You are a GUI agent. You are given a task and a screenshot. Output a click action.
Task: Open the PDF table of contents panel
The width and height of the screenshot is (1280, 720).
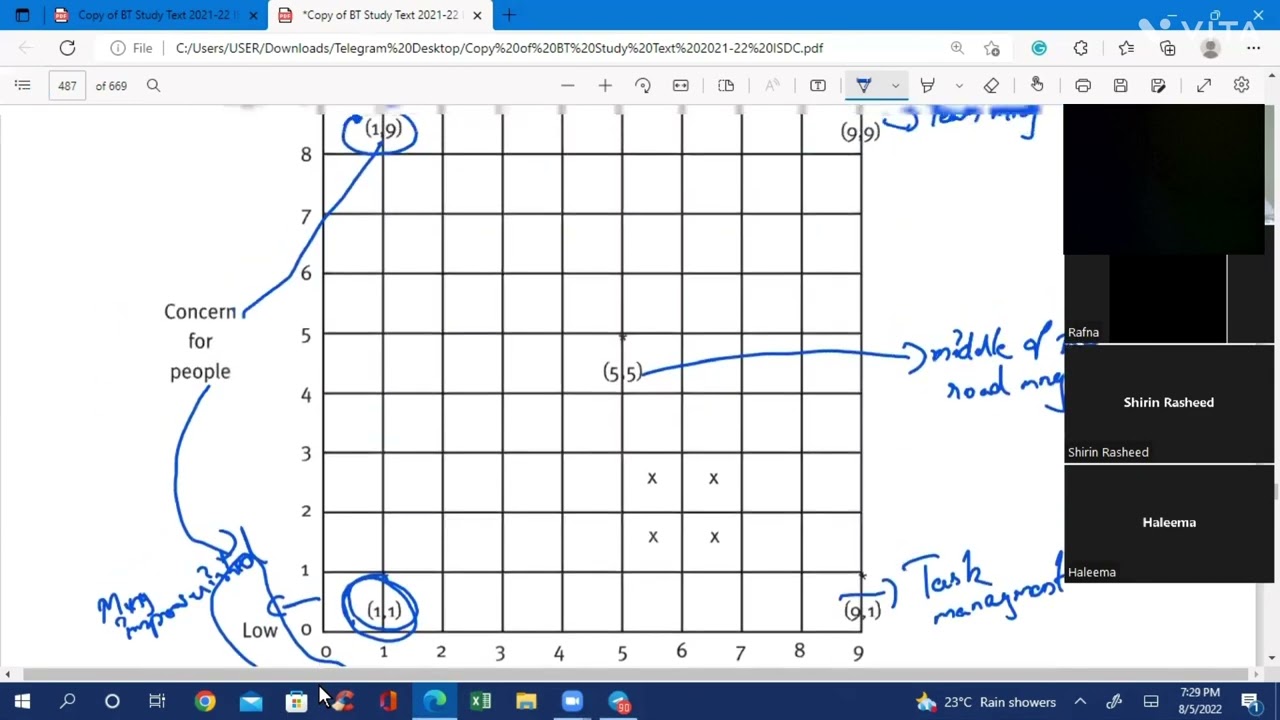pyautogui.click(x=22, y=86)
